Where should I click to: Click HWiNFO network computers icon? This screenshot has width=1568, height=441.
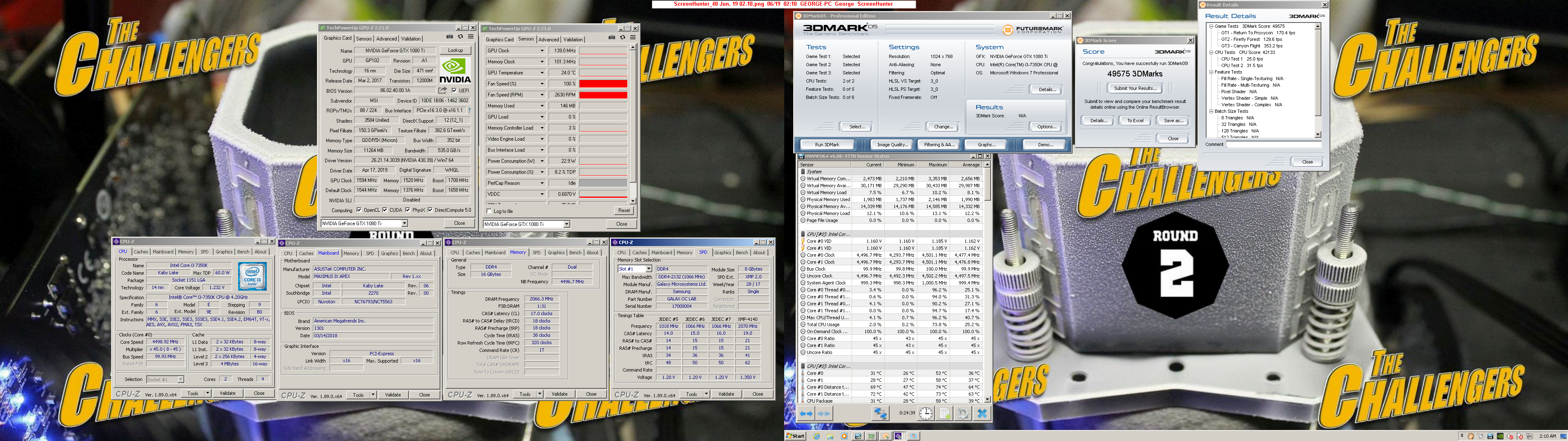880,414
